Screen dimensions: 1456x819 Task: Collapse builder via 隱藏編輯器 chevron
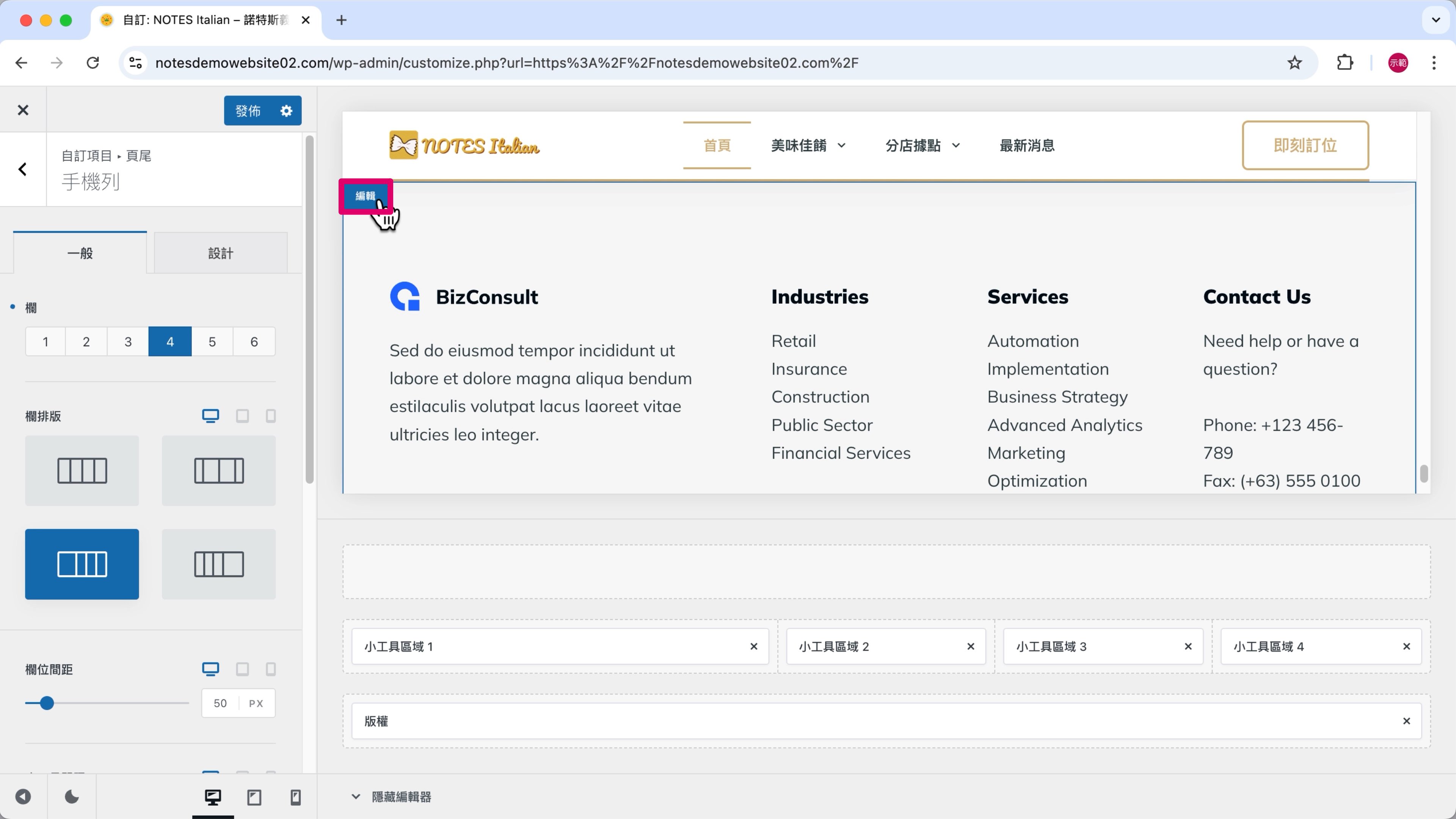click(x=356, y=797)
